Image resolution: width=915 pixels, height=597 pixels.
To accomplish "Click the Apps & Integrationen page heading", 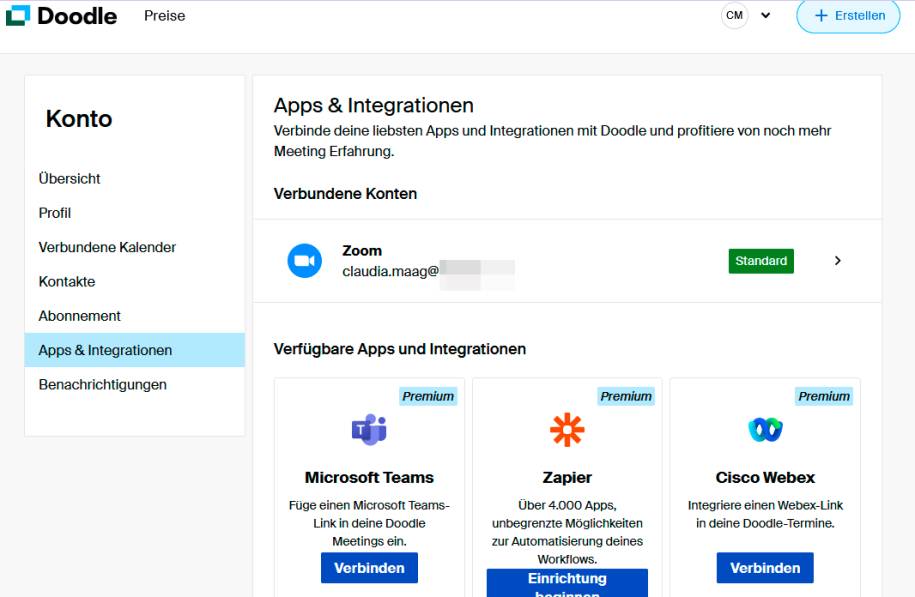I will (x=373, y=105).
